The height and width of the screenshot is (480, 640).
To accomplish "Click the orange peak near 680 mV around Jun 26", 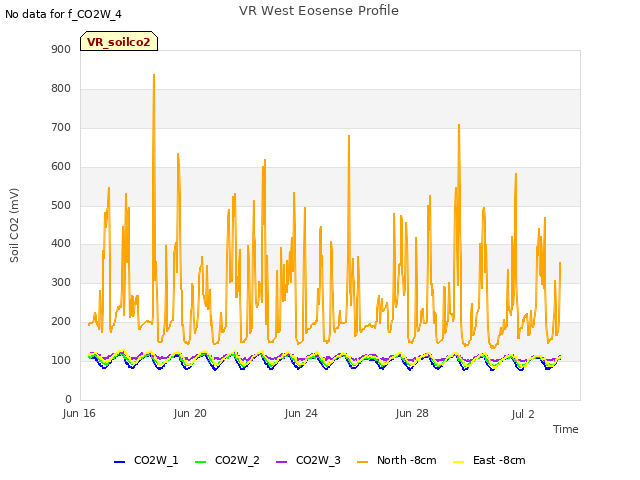I will [x=349, y=136].
